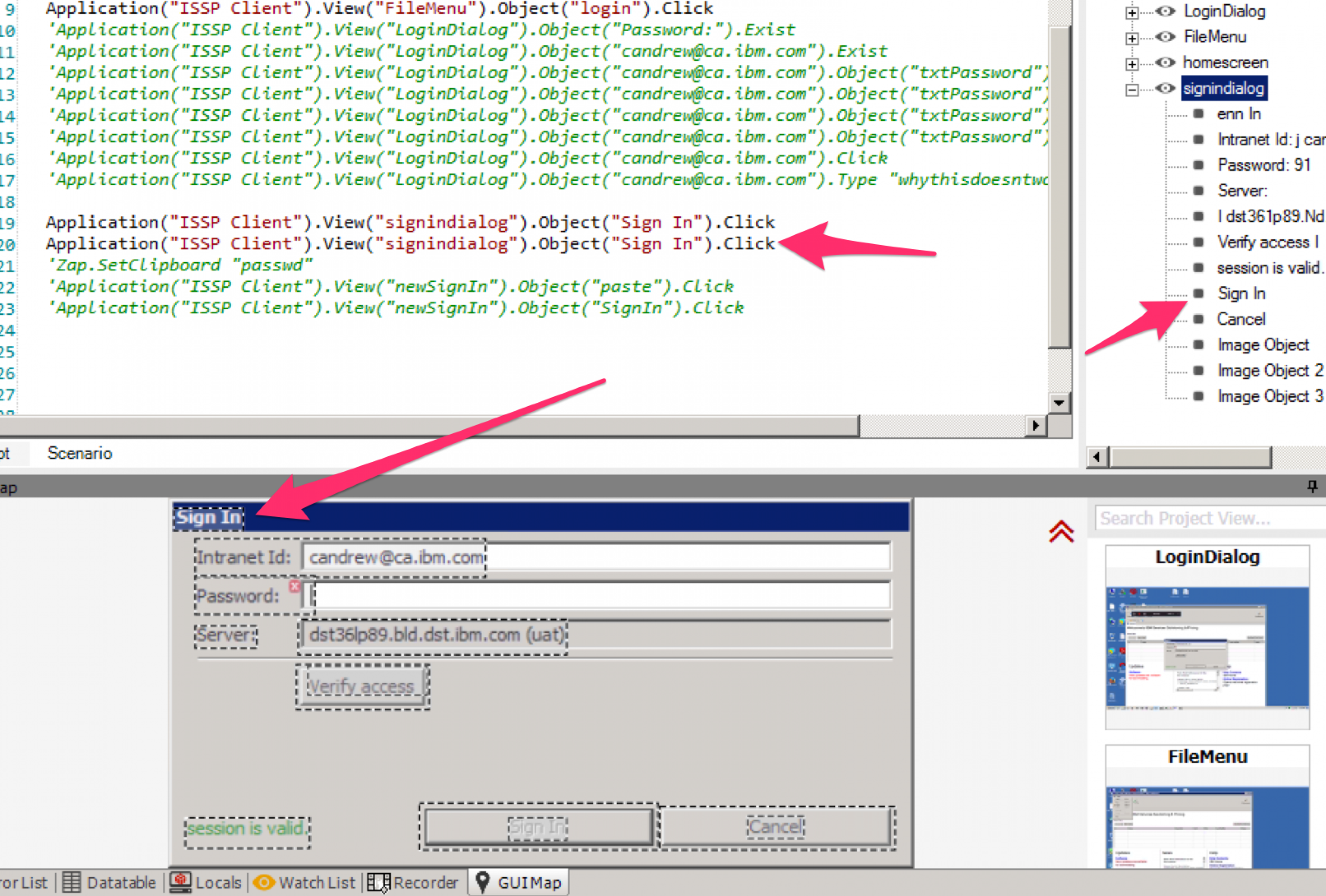This screenshot has width=1326, height=896.
Task: Click code editor vertical scrollbar thumb
Action: click(1059, 187)
